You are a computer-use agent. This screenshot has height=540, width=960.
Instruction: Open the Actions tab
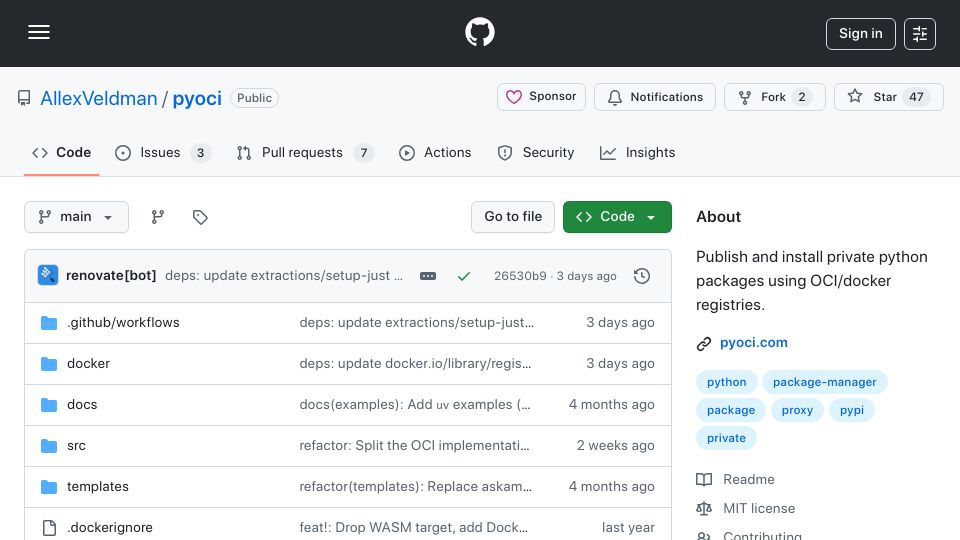coord(435,152)
